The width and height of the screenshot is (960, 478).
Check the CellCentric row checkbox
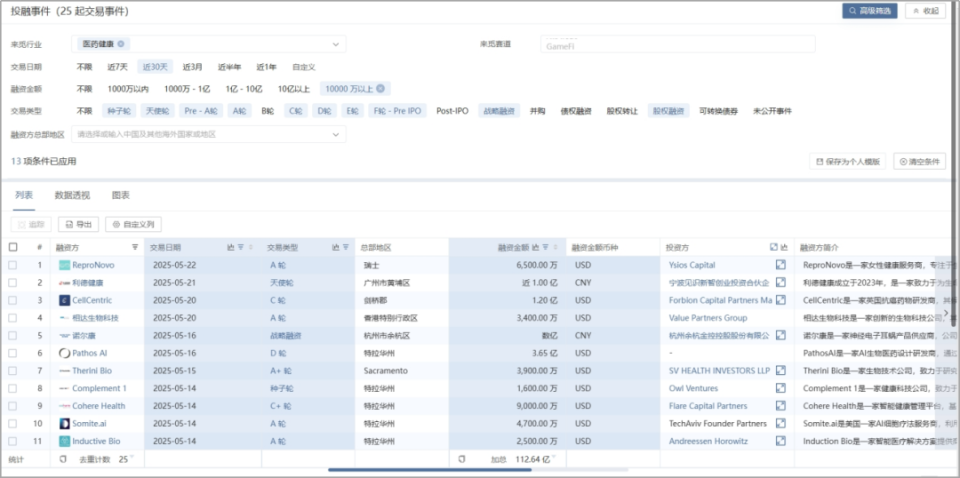pyautogui.click(x=13, y=301)
